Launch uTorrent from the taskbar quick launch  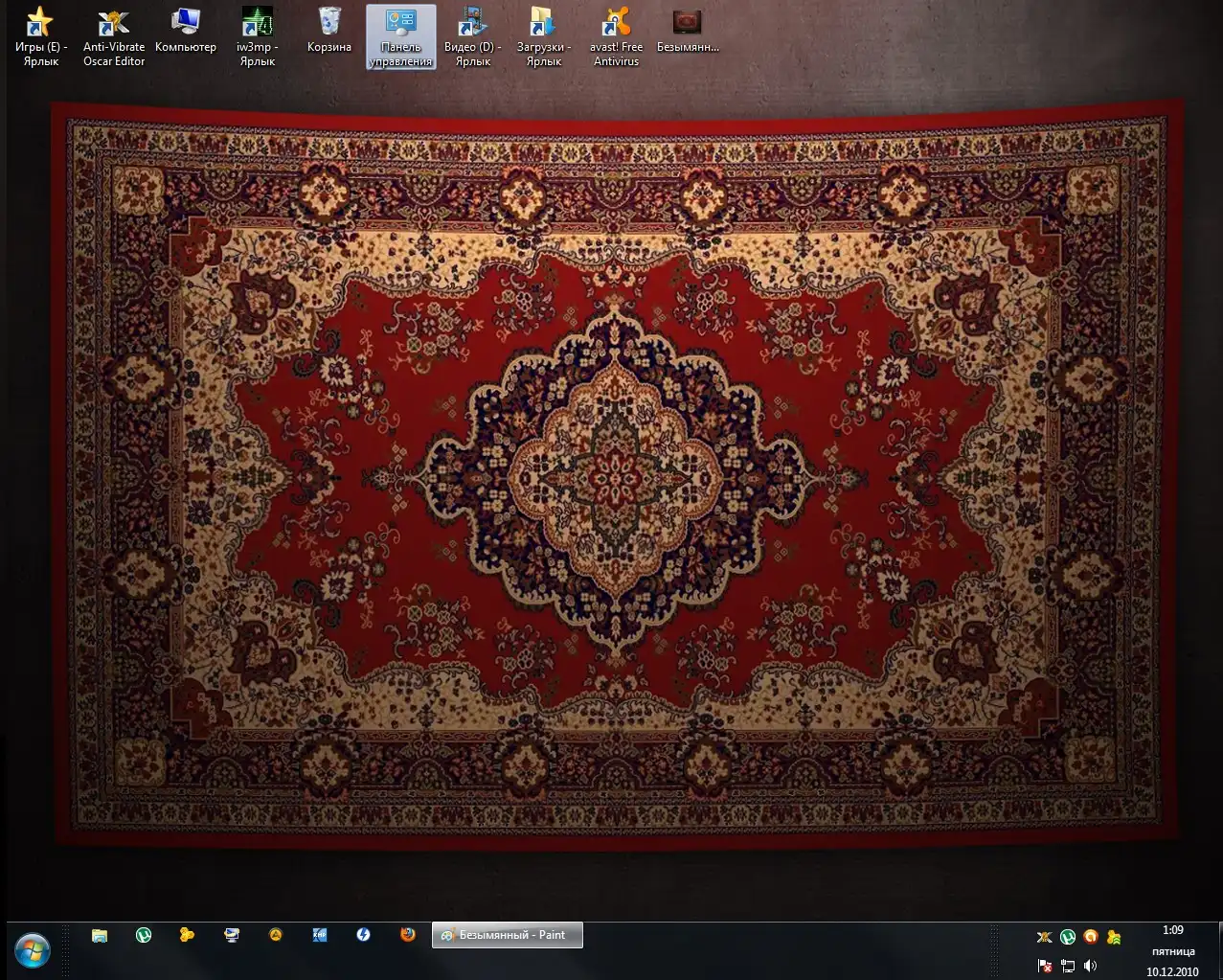(x=144, y=935)
